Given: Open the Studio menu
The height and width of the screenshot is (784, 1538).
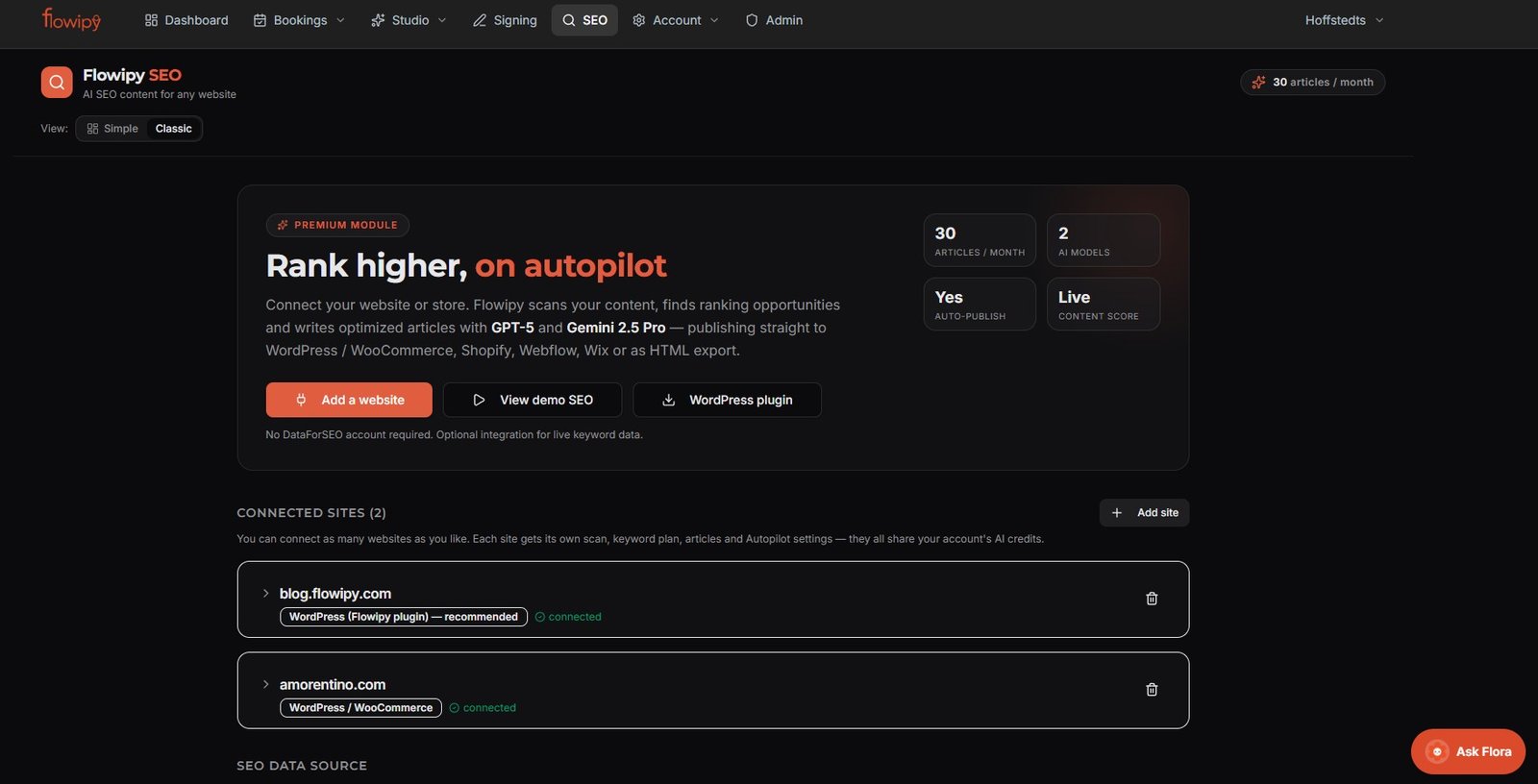Looking at the screenshot, I should 409,20.
